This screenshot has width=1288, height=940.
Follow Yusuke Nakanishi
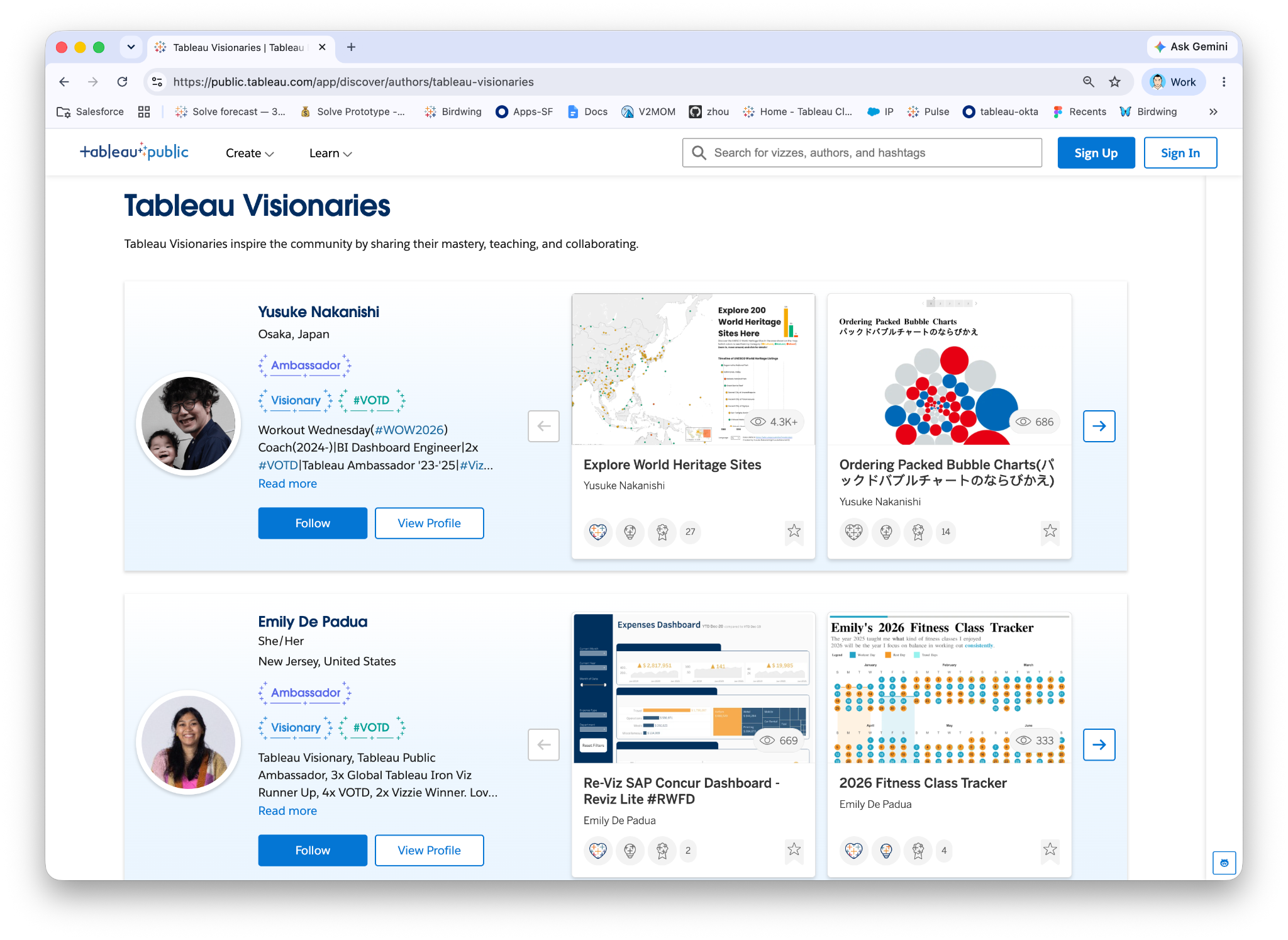[313, 523]
